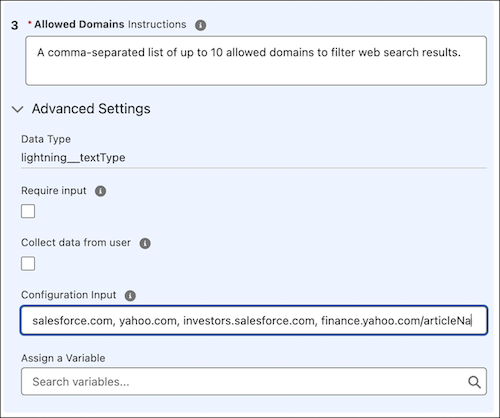Click the Collect data from user info icon
The image size is (500, 418).
tap(145, 243)
